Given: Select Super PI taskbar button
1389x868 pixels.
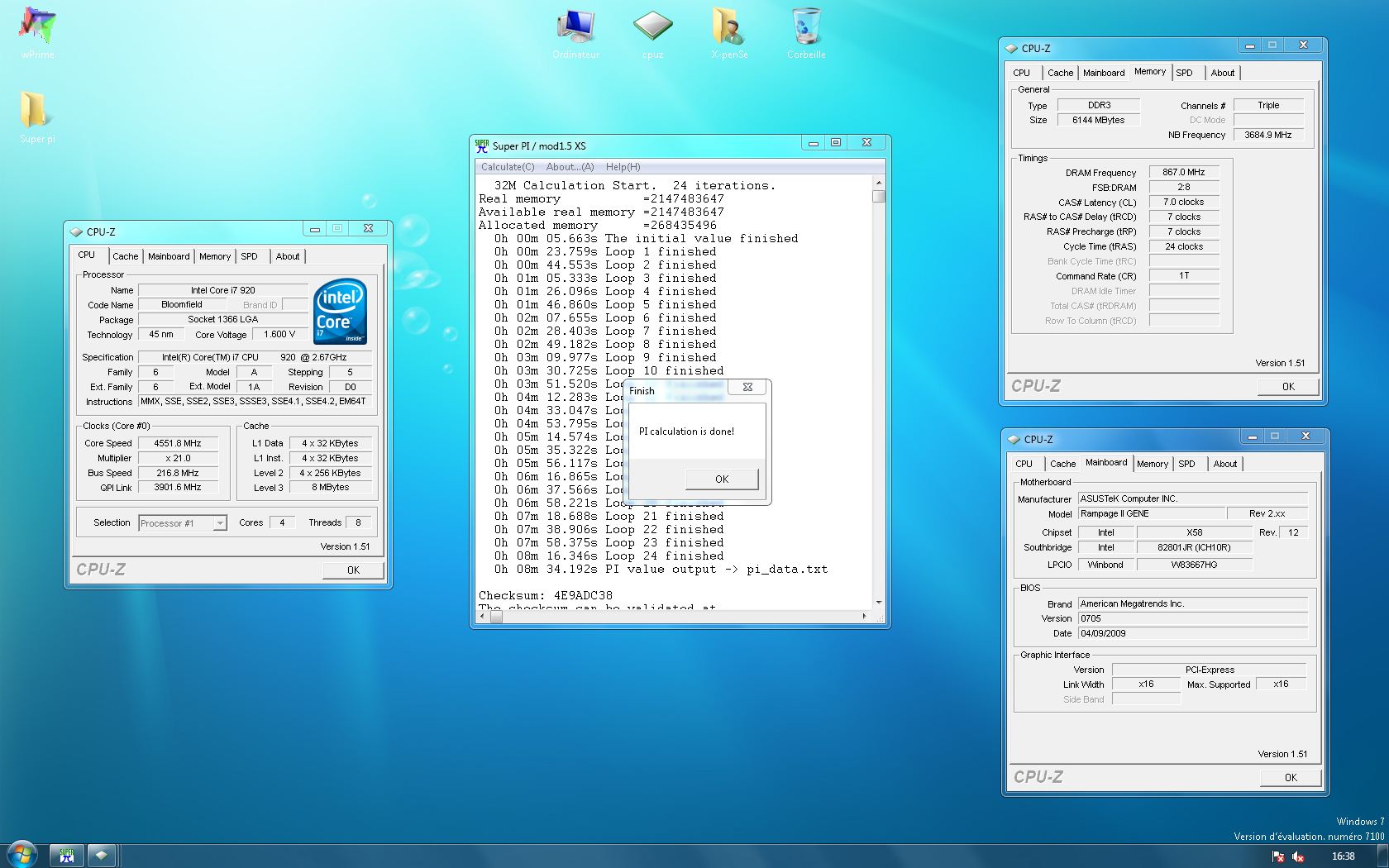Looking at the screenshot, I should pyautogui.click(x=67, y=856).
